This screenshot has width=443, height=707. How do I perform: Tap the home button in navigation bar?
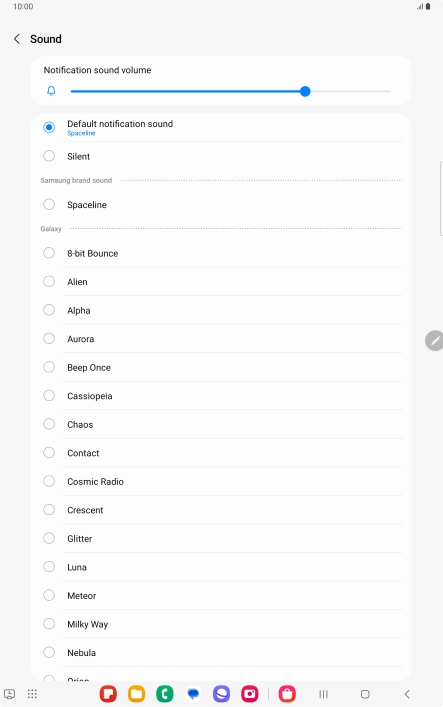pyautogui.click(x=365, y=694)
